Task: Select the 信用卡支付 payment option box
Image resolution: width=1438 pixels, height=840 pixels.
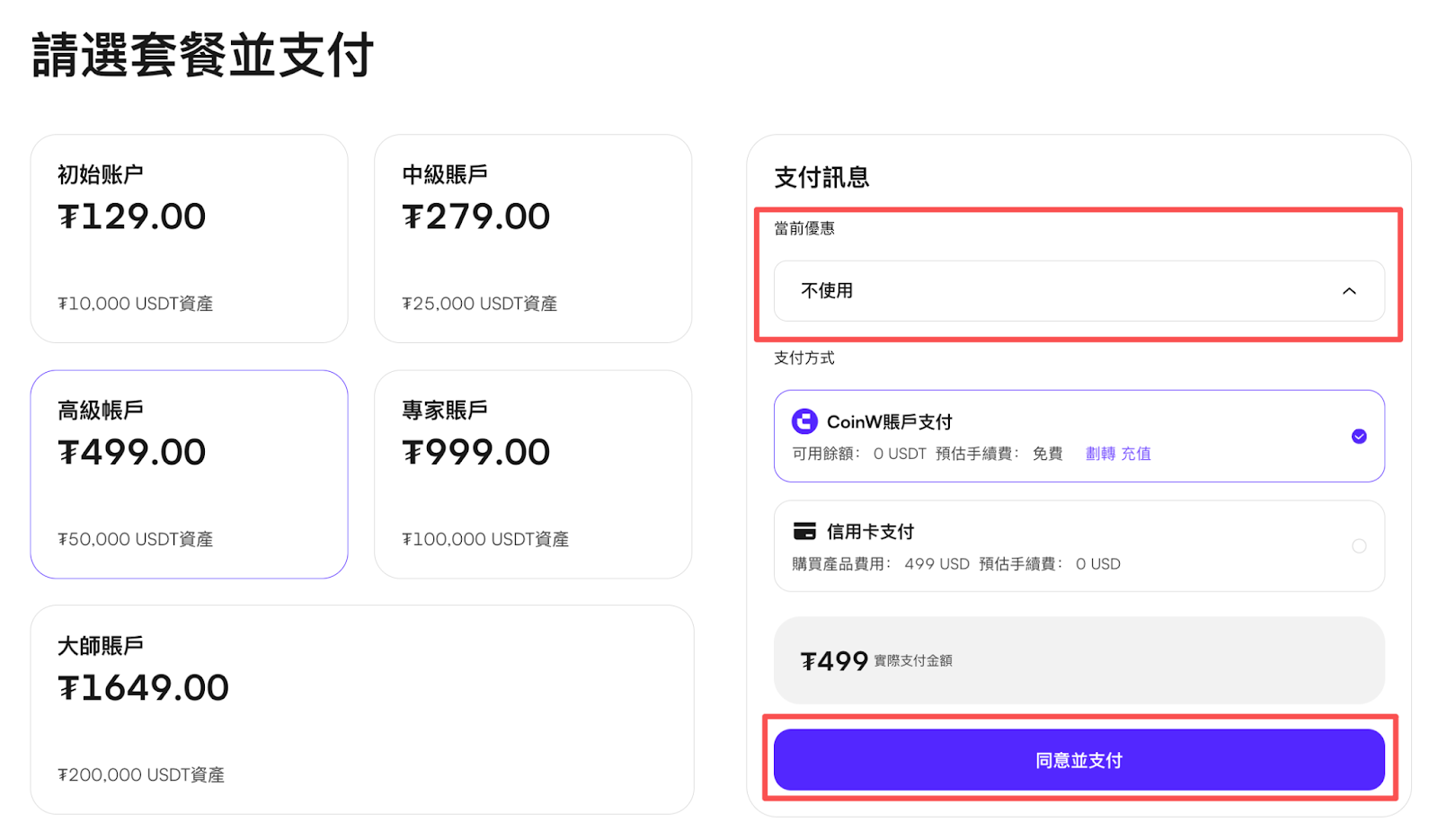Action: tap(1078, 546)
